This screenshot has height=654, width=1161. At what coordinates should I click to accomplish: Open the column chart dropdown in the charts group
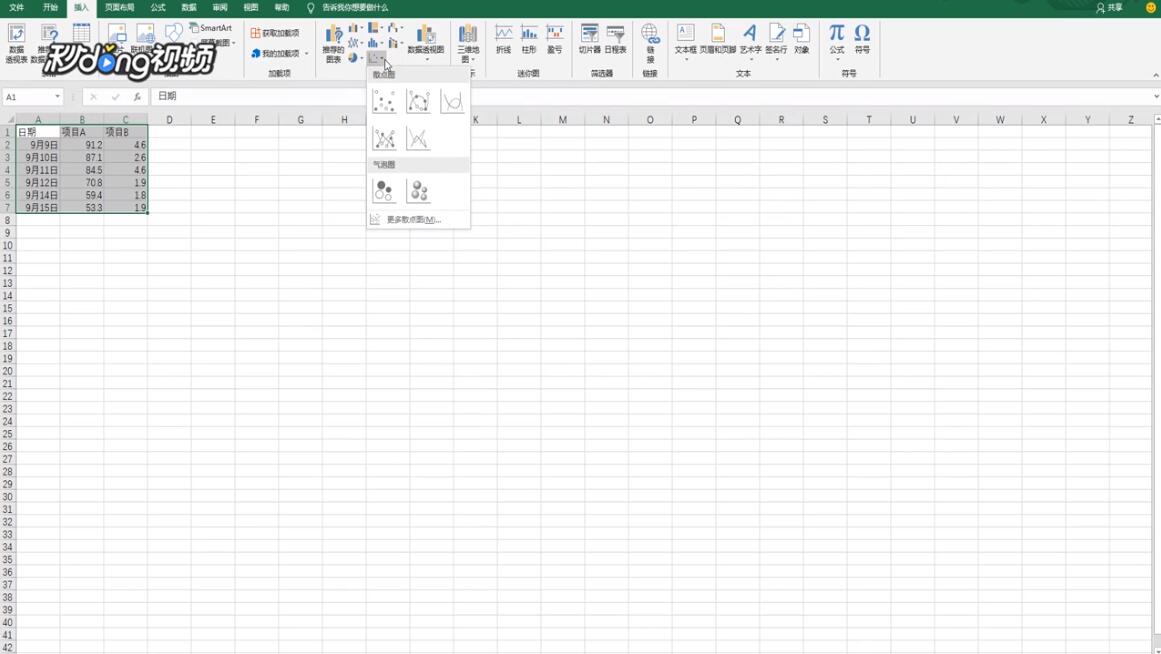coord(355,28)
